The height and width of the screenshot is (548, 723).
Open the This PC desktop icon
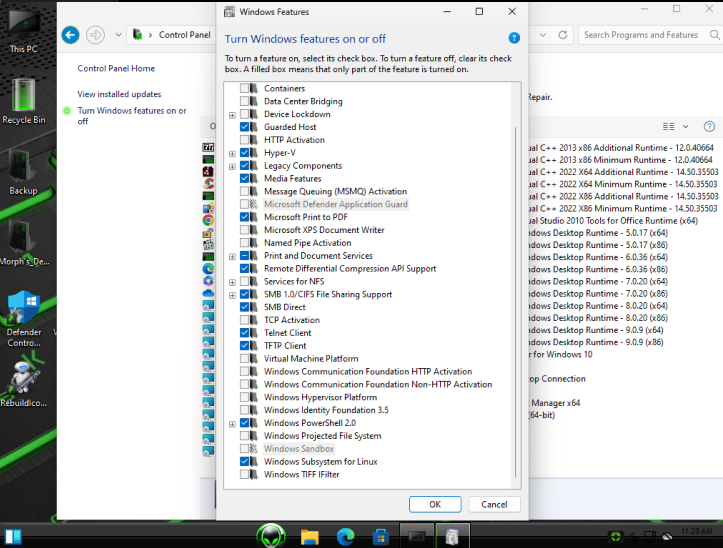click(24, 29)
